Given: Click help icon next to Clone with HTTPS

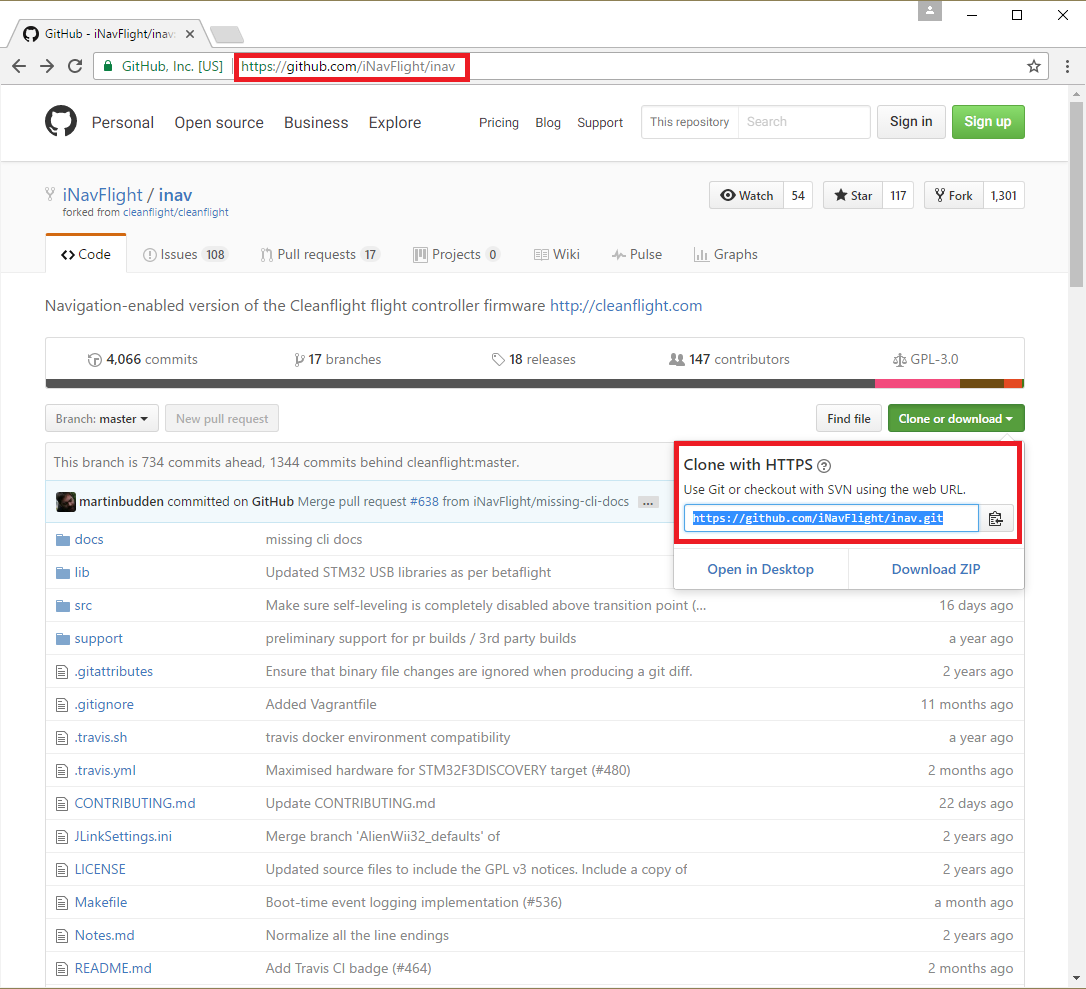Looking at the screenshot, I should tap(824, 465).
